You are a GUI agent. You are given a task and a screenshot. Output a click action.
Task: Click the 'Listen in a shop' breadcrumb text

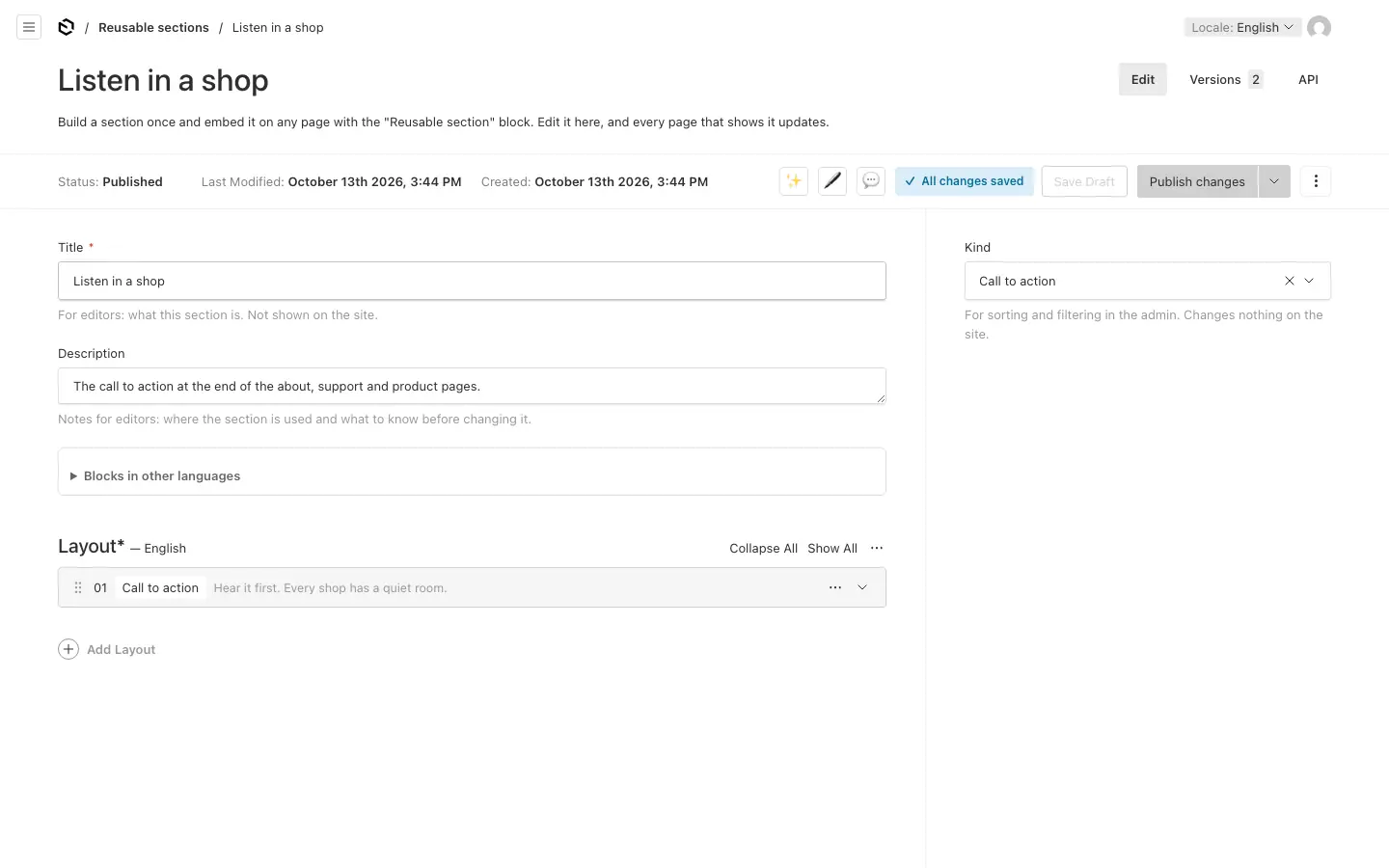coord(278,27)
